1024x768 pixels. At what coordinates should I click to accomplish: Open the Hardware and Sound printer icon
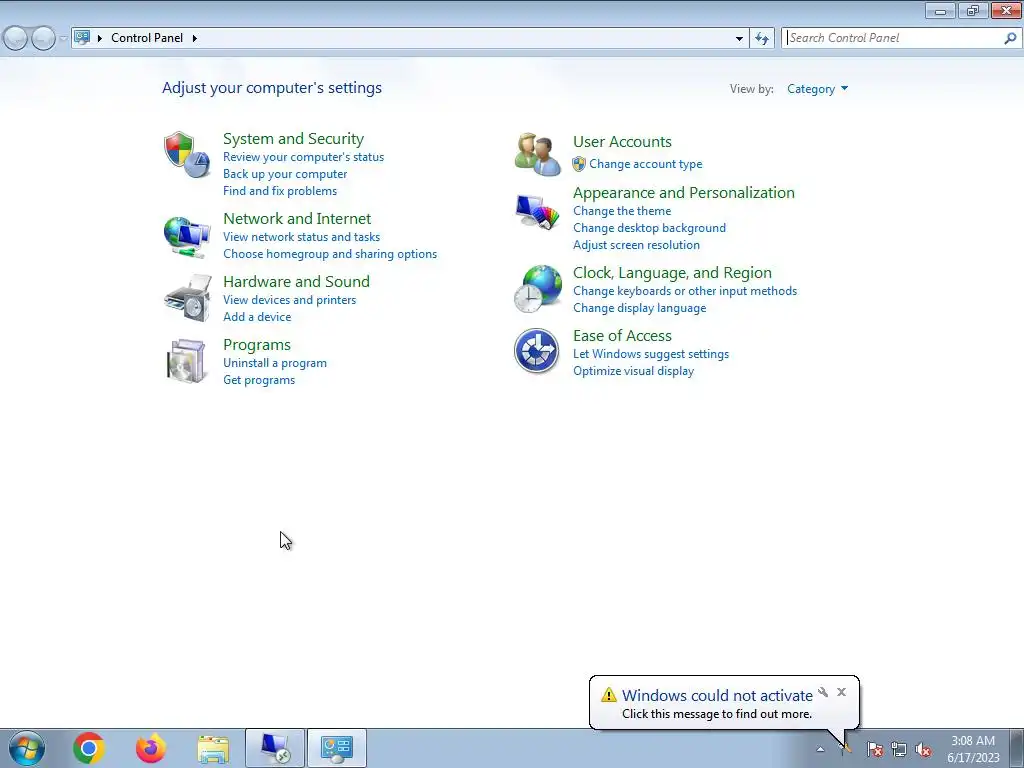click(188, 298)
